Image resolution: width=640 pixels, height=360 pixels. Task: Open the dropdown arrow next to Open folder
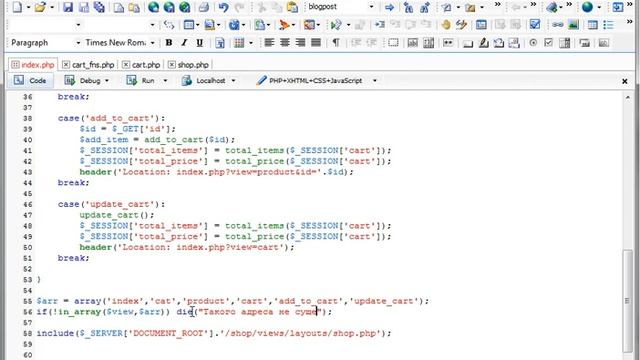pos(51,7)
